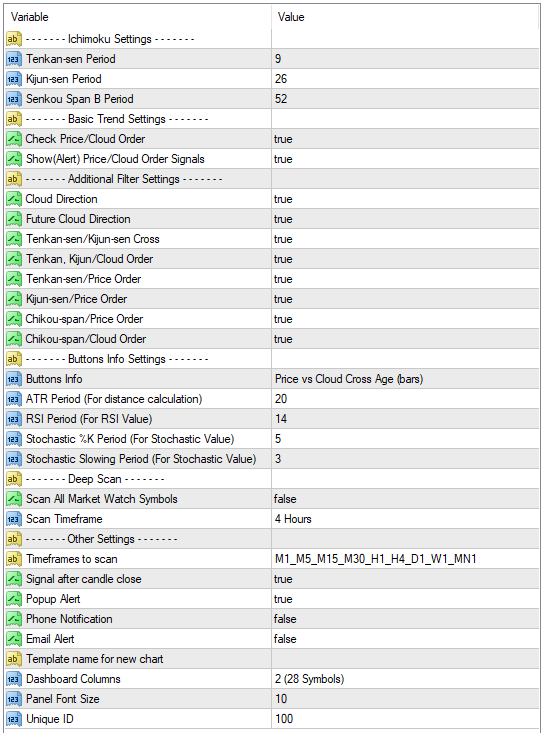The width and height of the screenshot is (545, 733).
Task: Click the string icon beside Buttons Info Settings header
Action: coord(14,359)
